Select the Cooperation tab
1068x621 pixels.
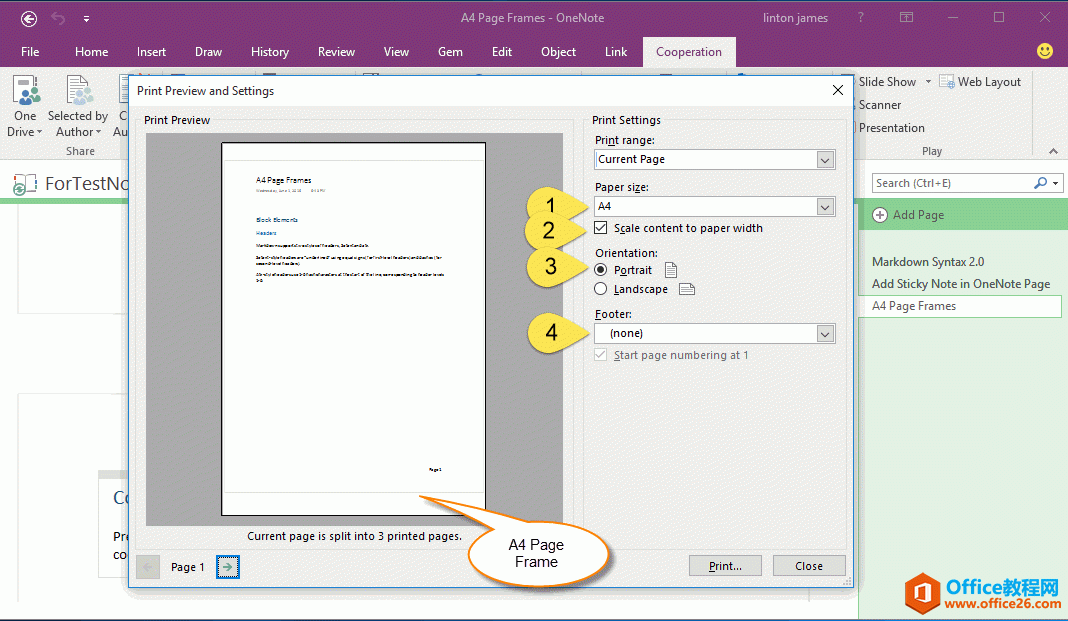click(689, 52)
